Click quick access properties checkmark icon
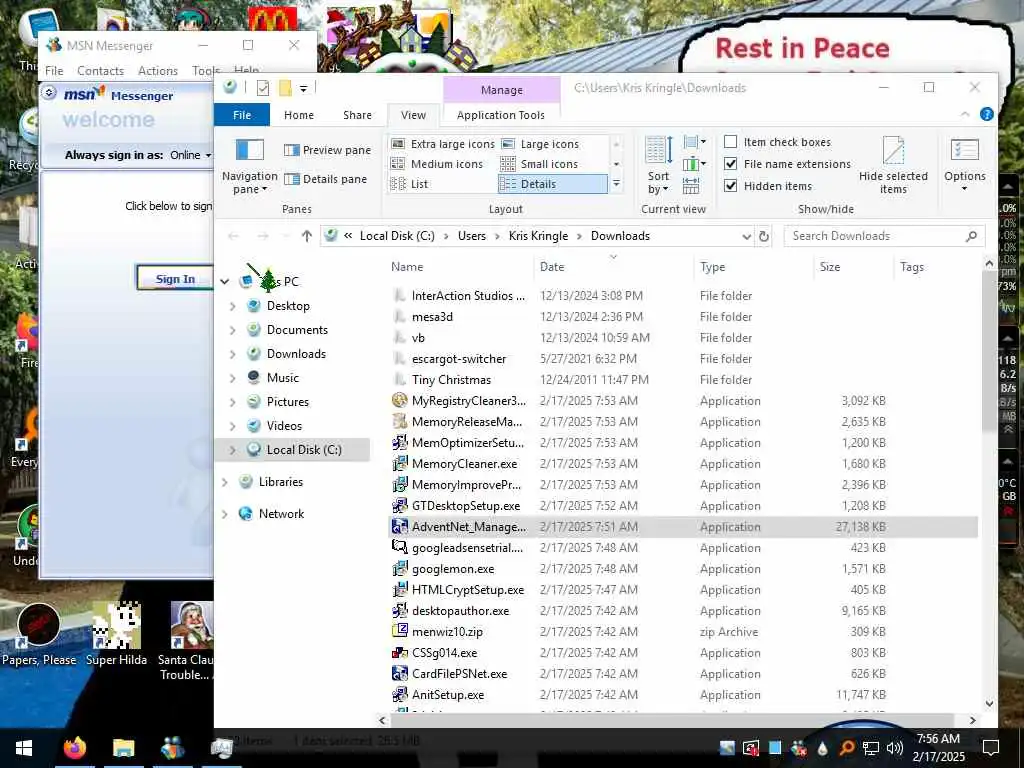1024x768 pixels. coord(263,88)
